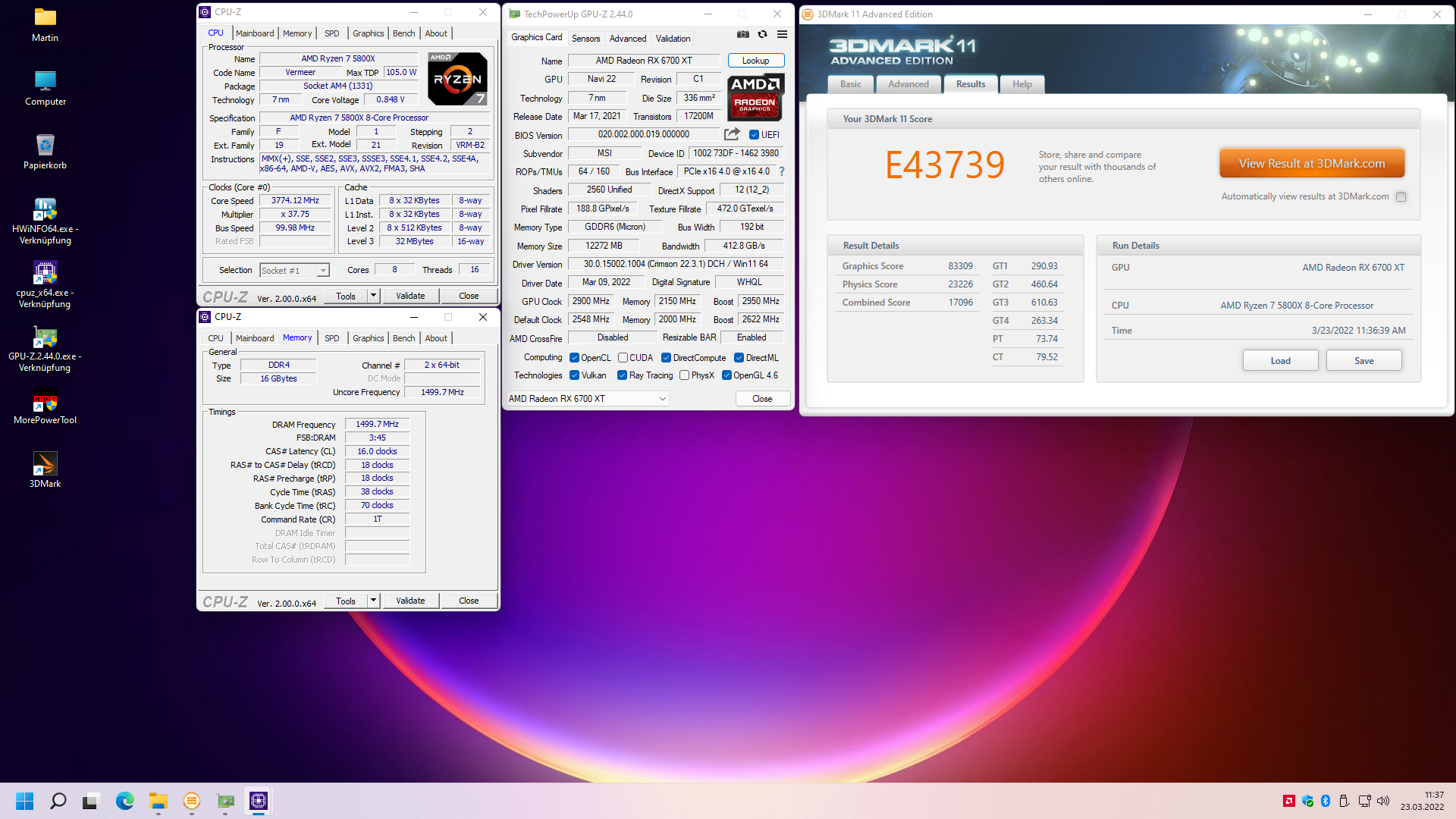Click the GPU-Z Name field showing RX 6700 XT
This screenshot has height=819, width=1456.
coord(644,61)
